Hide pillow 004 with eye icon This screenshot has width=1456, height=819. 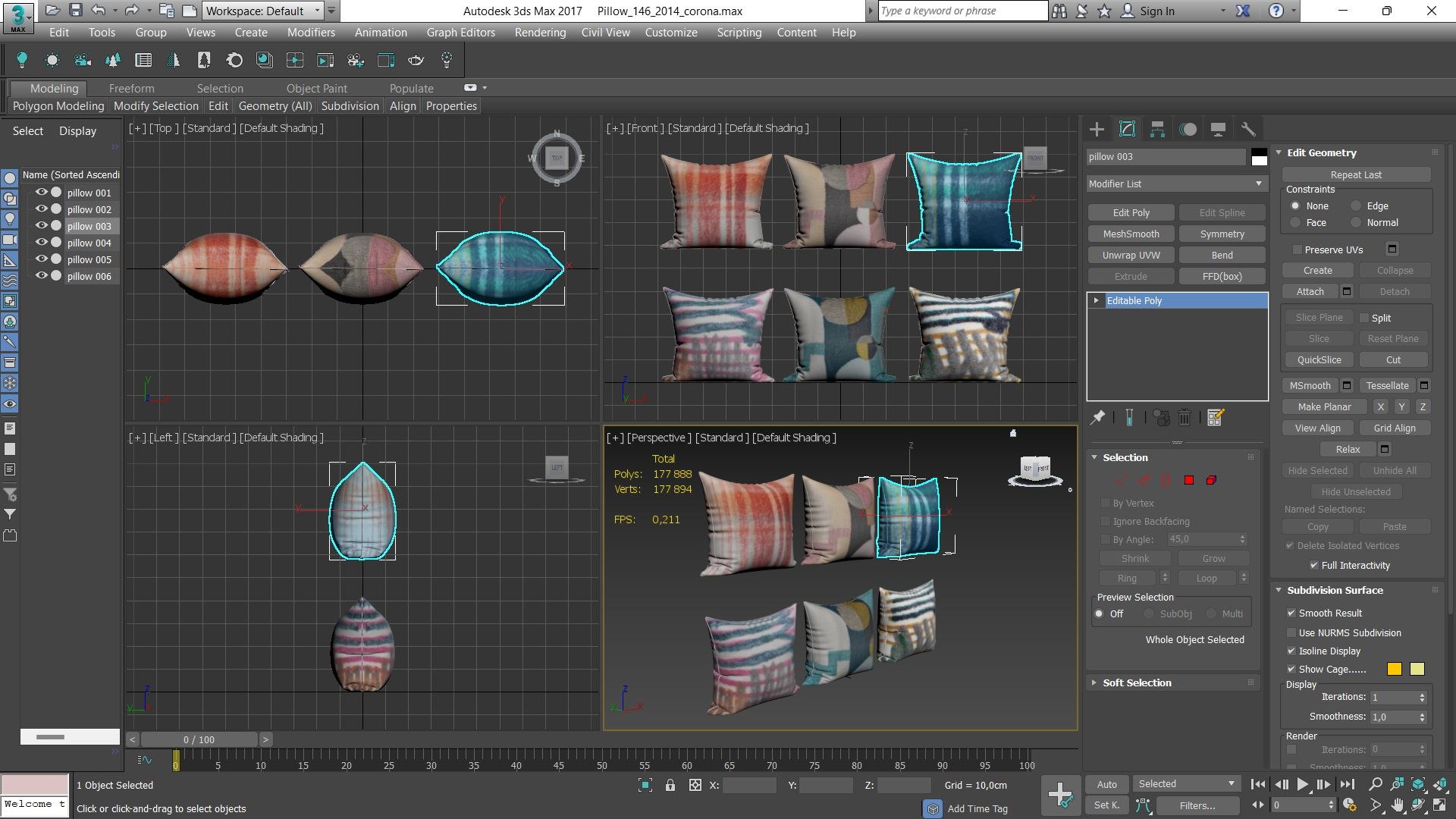pos(42,243)
